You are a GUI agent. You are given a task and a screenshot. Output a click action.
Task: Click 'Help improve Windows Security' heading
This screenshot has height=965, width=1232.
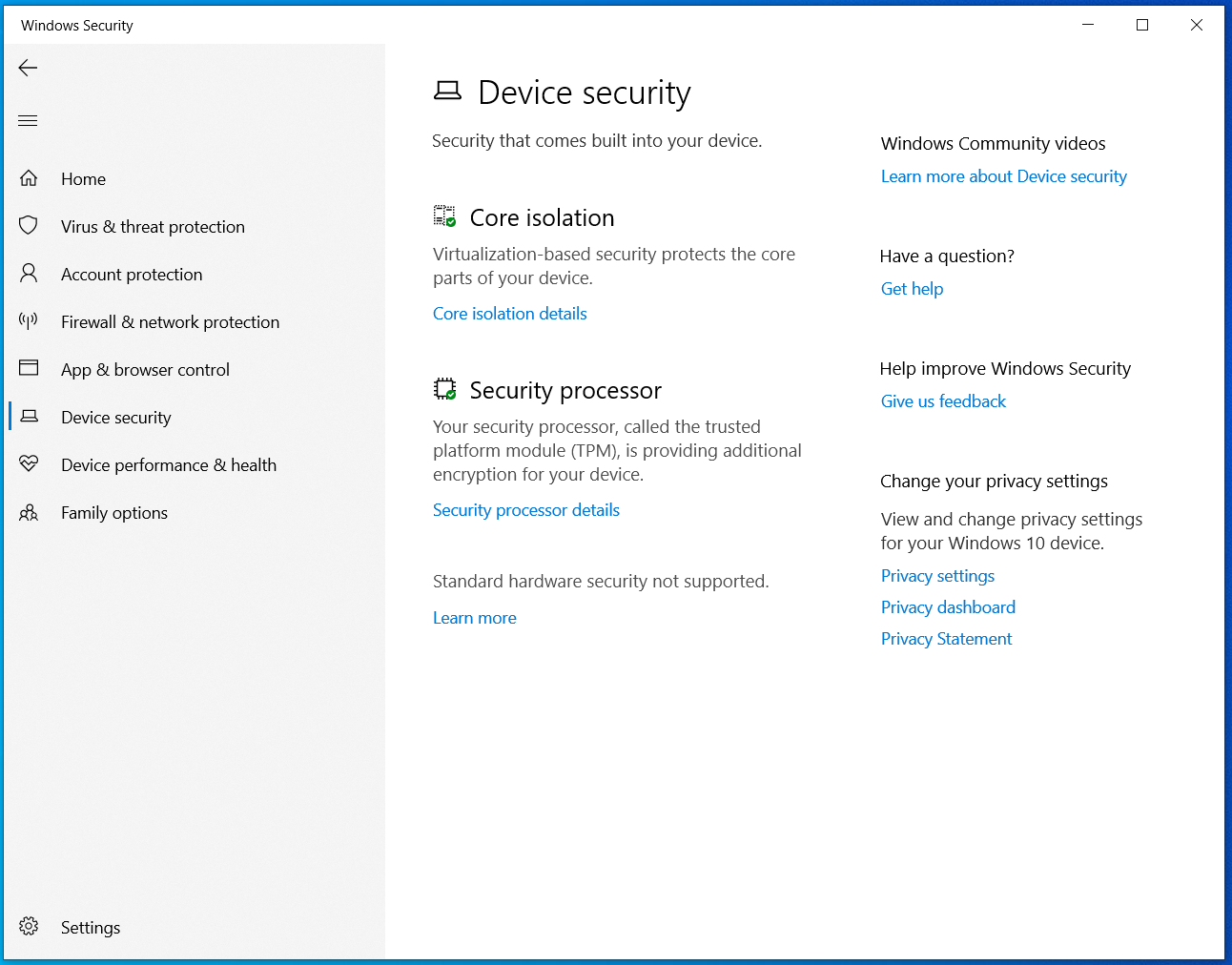click(x=1005, y=369)
